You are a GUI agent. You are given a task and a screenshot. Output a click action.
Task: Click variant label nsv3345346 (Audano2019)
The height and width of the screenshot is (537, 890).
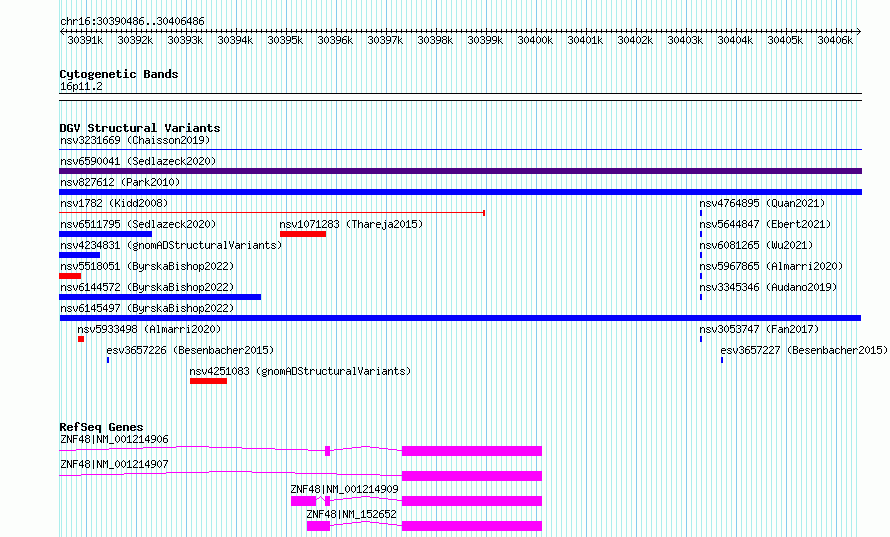click(769, 287)
